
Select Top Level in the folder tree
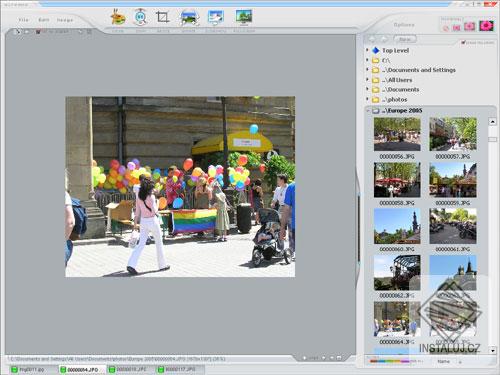[395, 50]
